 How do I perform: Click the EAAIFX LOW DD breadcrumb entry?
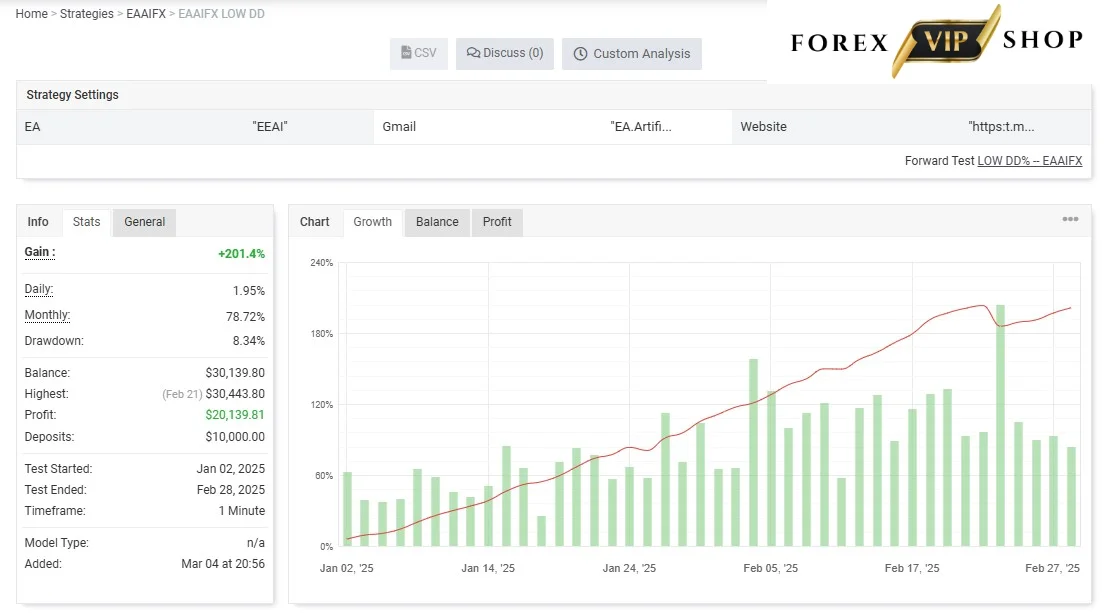point(221,13)
